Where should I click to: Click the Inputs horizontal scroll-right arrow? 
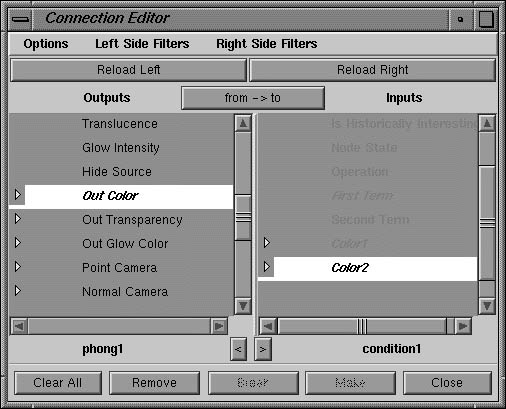click(x=463, y=326)
